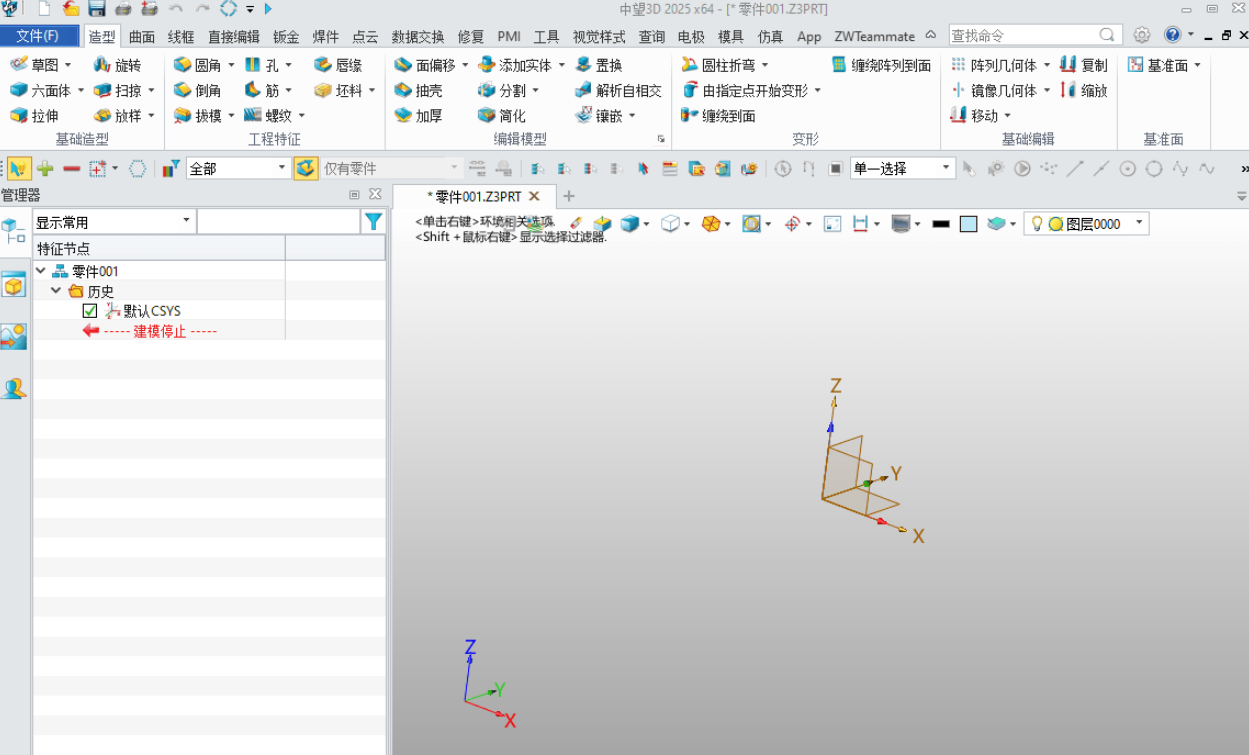Open the 由指定点开始变形 dropdown arrow
The height and width of the screenshot is (755, 1249).
817,90
